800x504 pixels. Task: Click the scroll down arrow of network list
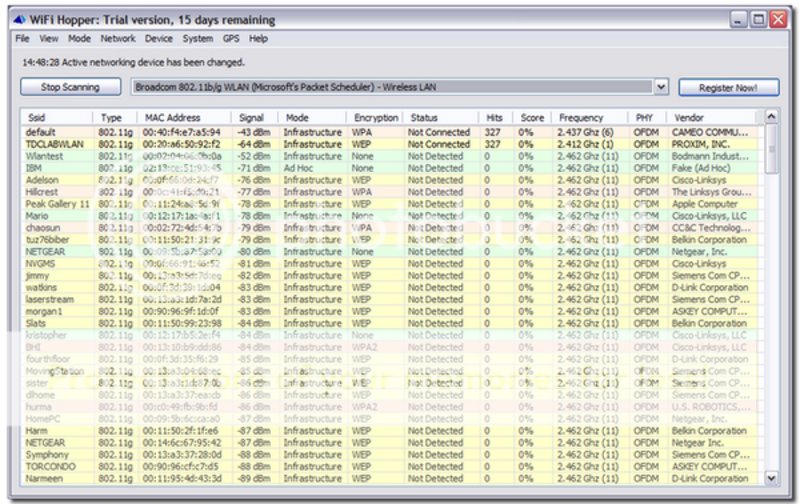tap(771, 476)
